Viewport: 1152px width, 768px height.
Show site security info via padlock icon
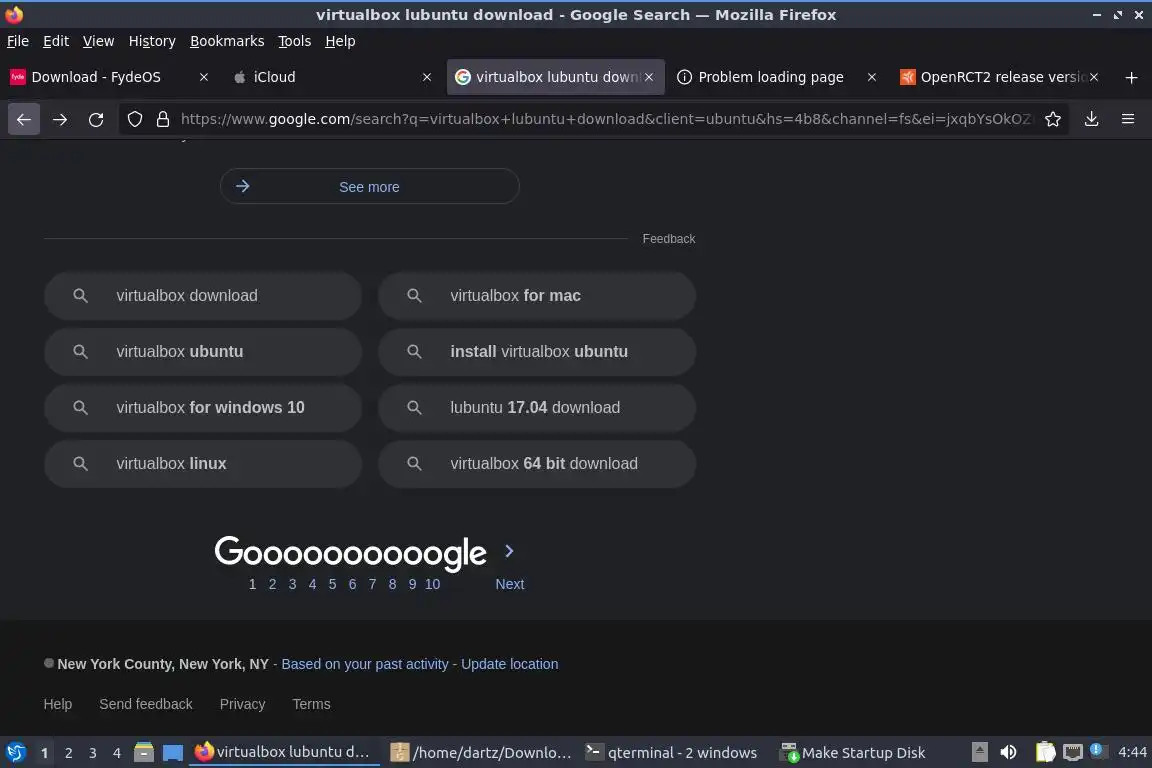163,119
